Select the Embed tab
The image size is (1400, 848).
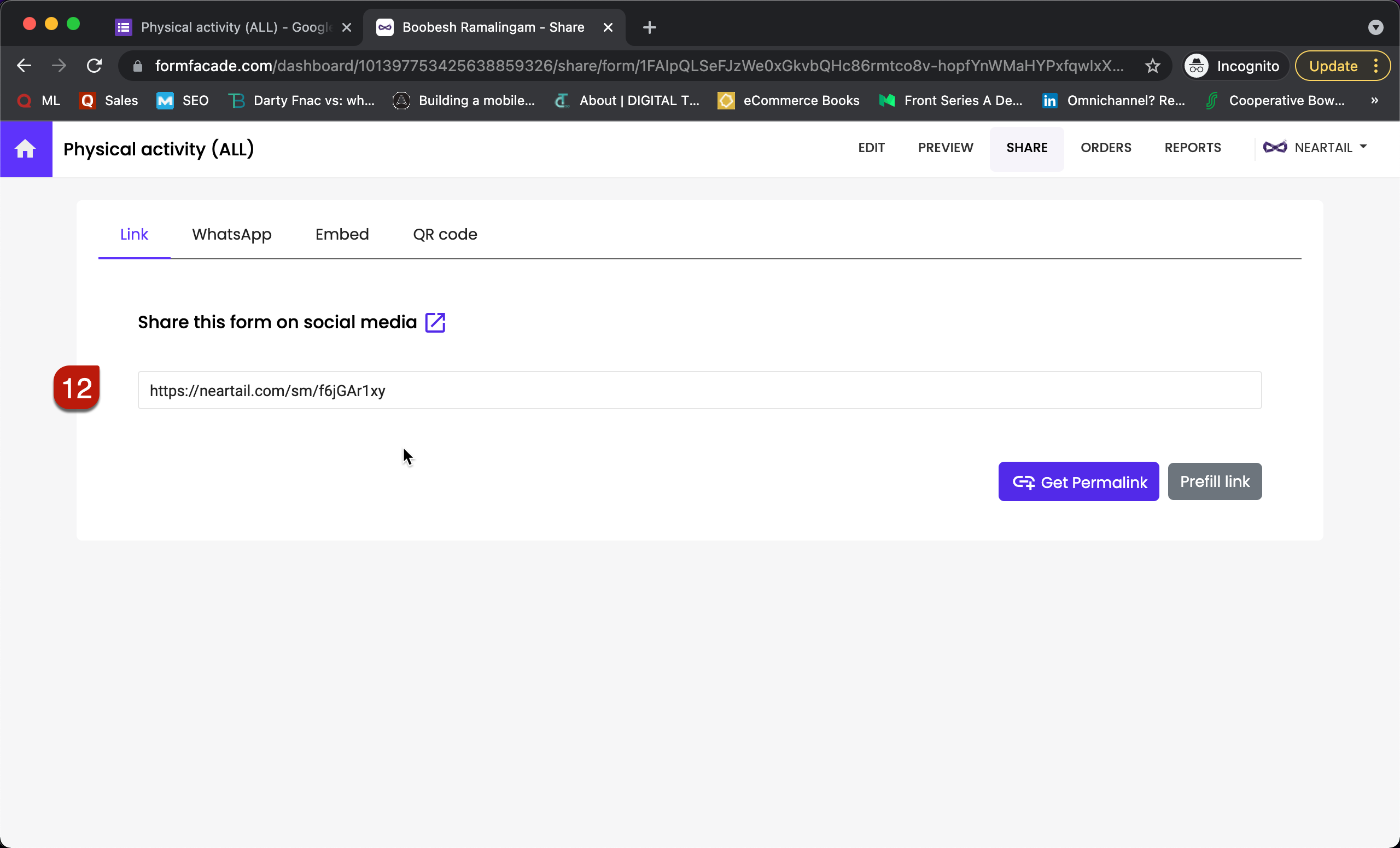(x=342, y=234)
